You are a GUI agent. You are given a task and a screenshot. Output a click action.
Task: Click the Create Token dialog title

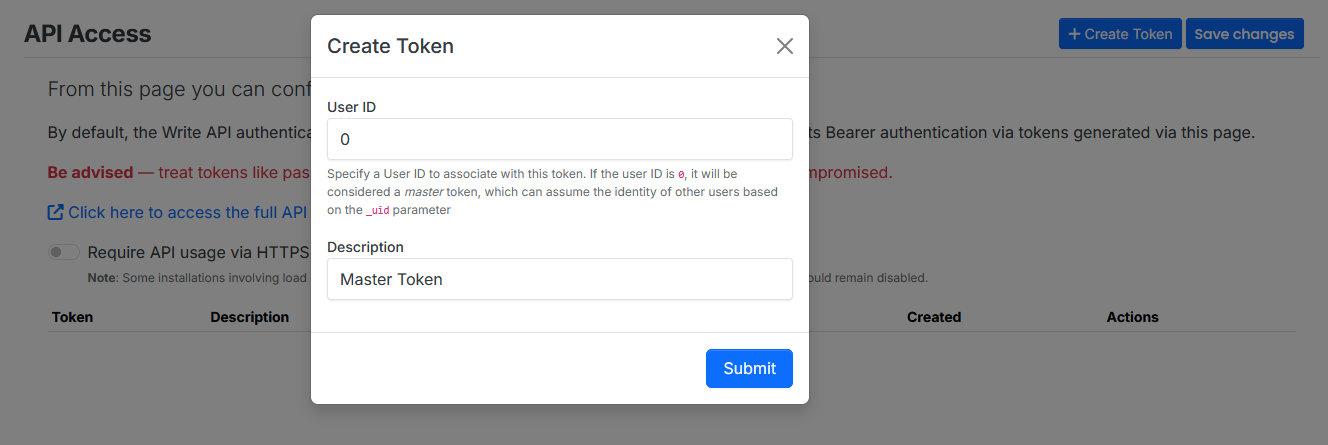[x=390, y=46]
